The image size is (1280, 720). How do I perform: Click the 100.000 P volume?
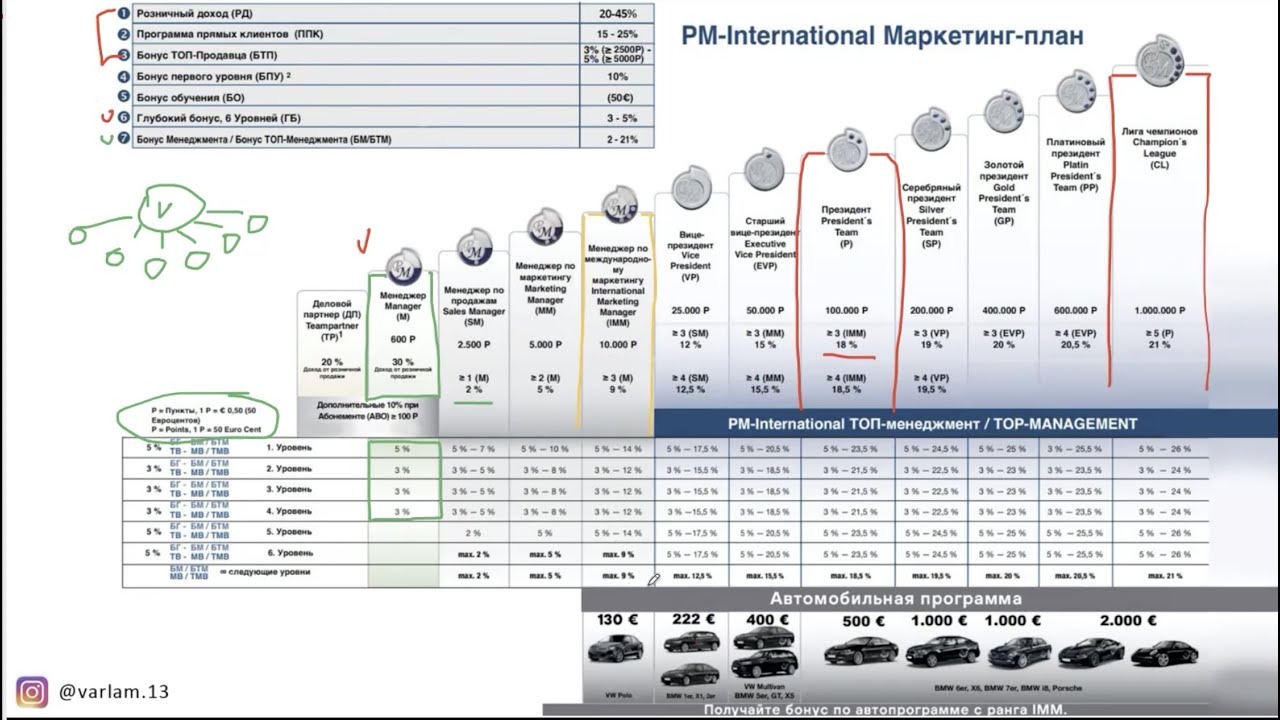847,311
